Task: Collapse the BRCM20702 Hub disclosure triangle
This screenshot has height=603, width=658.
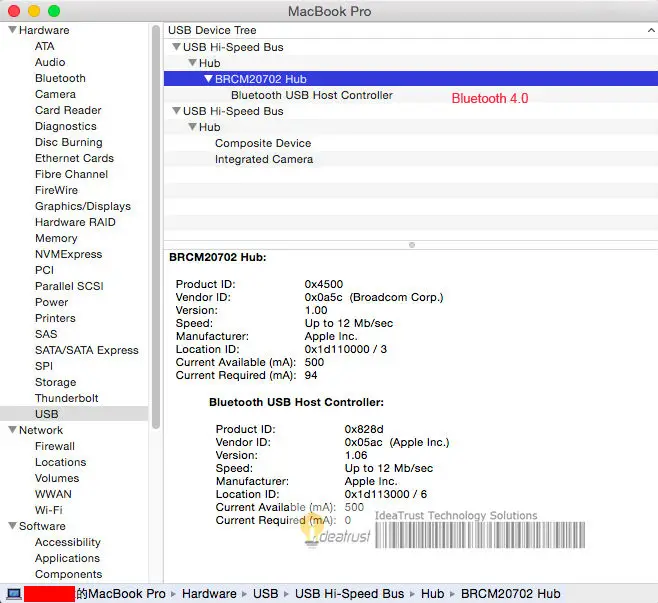Action: (208, 78)
